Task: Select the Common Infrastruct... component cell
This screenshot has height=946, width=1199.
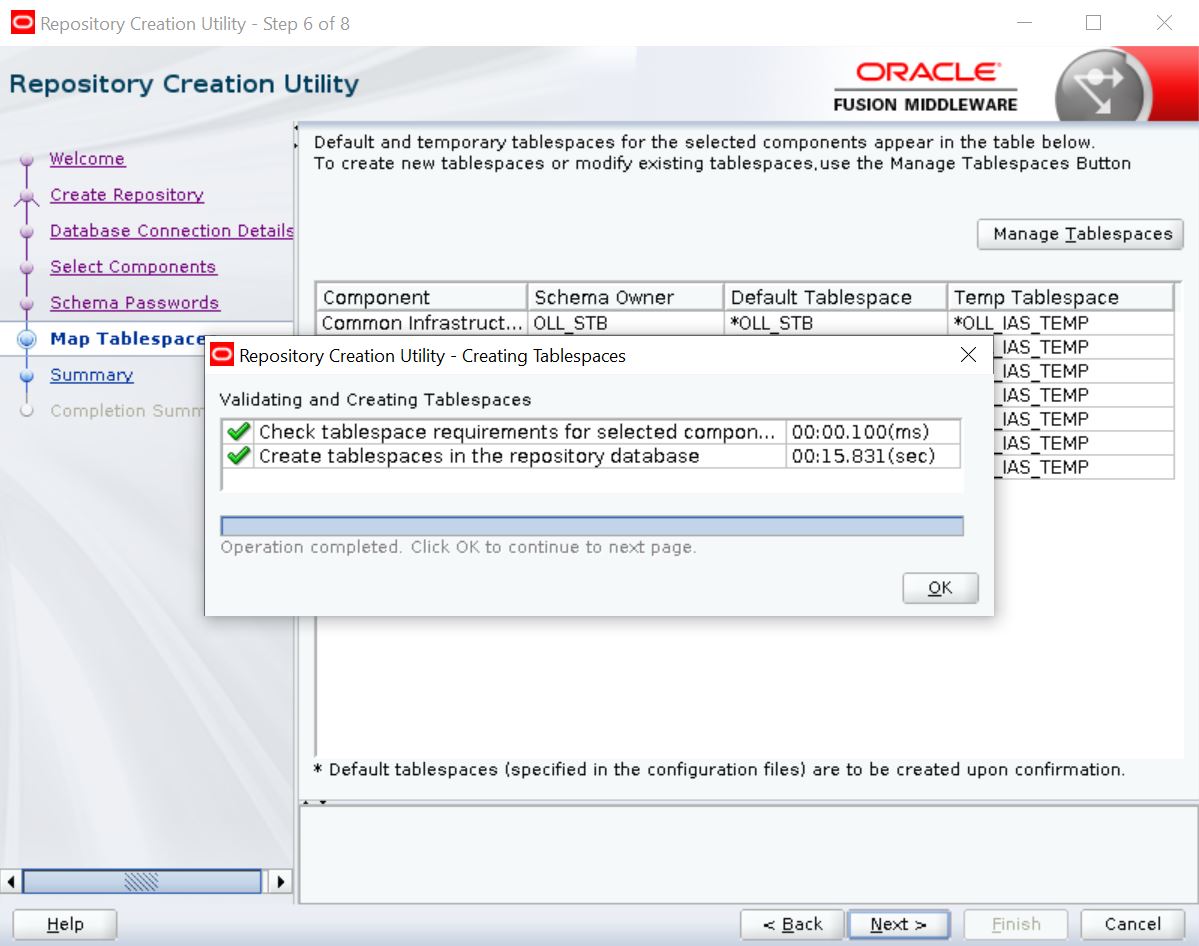Action: click(x=421, y=323)
